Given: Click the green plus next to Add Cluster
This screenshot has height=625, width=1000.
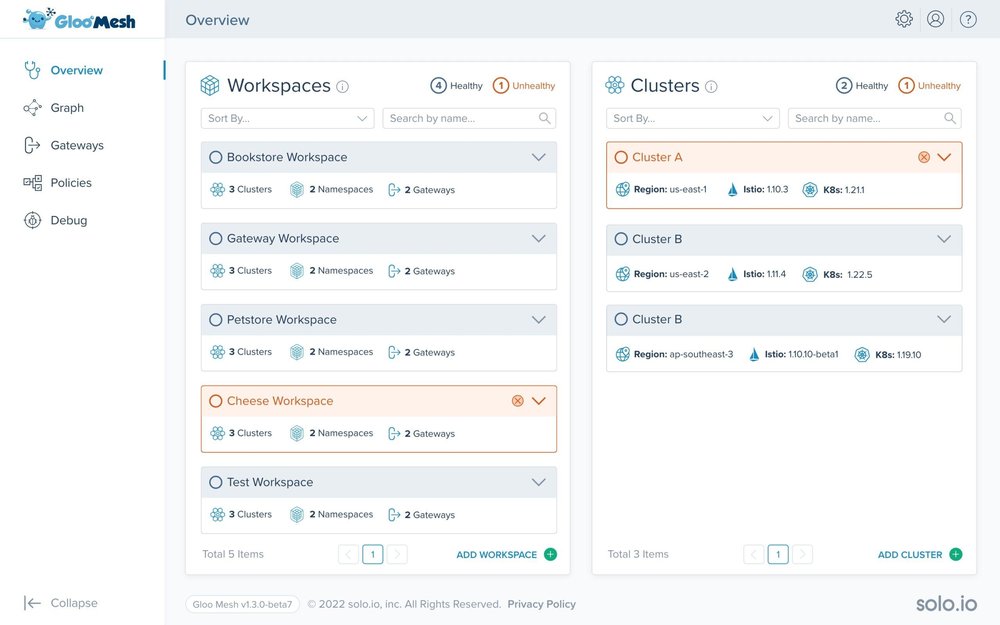Looking at the screenshot, I should (955, 554).
